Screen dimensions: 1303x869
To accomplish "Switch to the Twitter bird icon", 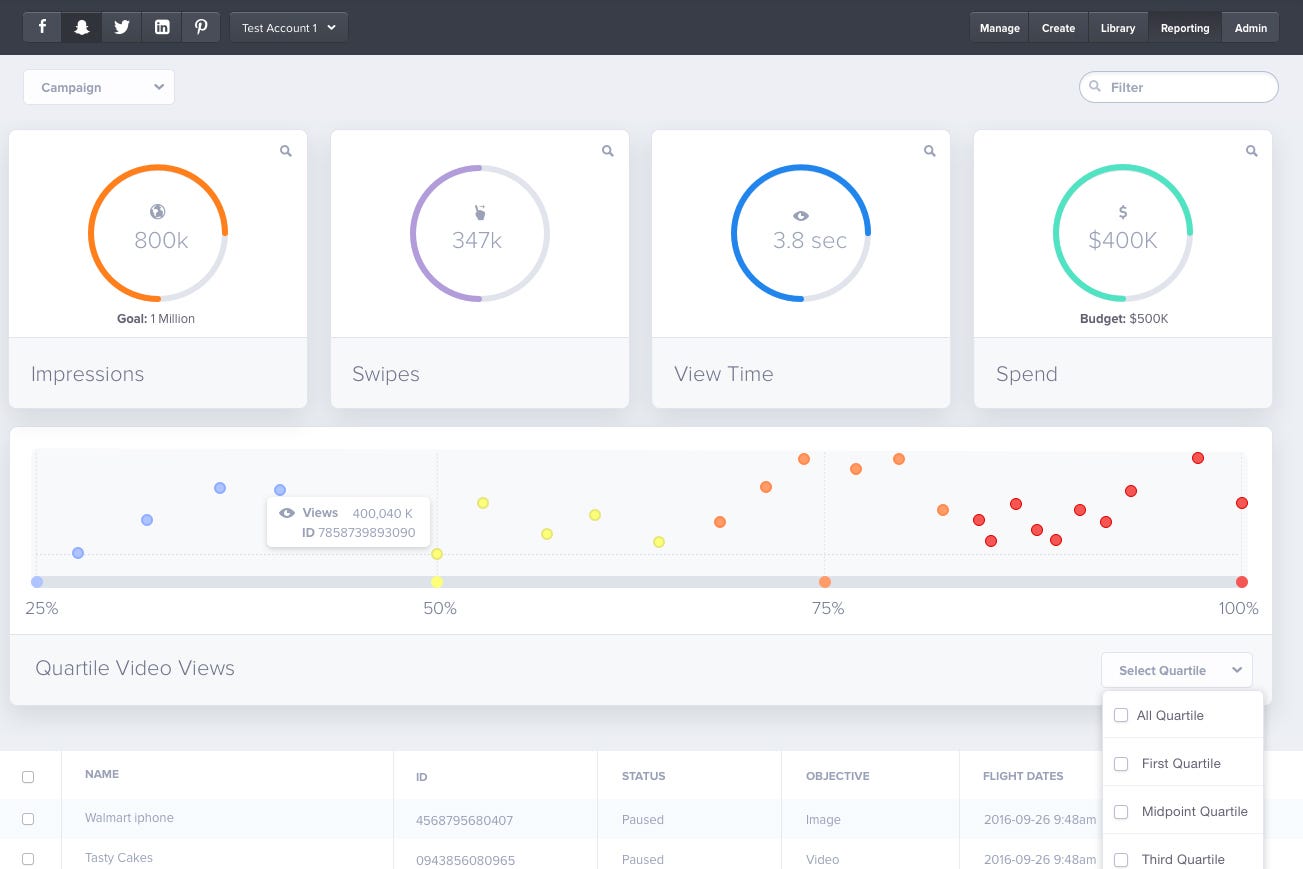I will (122, 27).
